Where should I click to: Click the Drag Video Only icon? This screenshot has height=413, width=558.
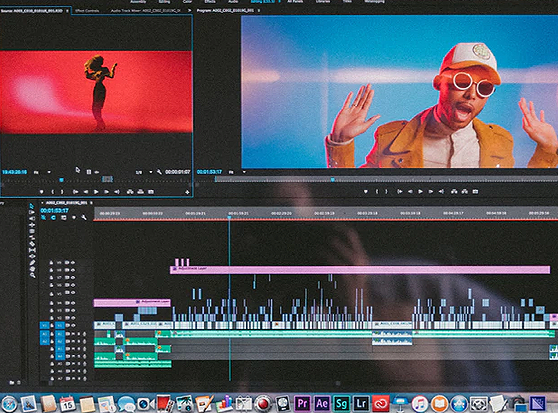pyautogui.click(x=89, y=172)
